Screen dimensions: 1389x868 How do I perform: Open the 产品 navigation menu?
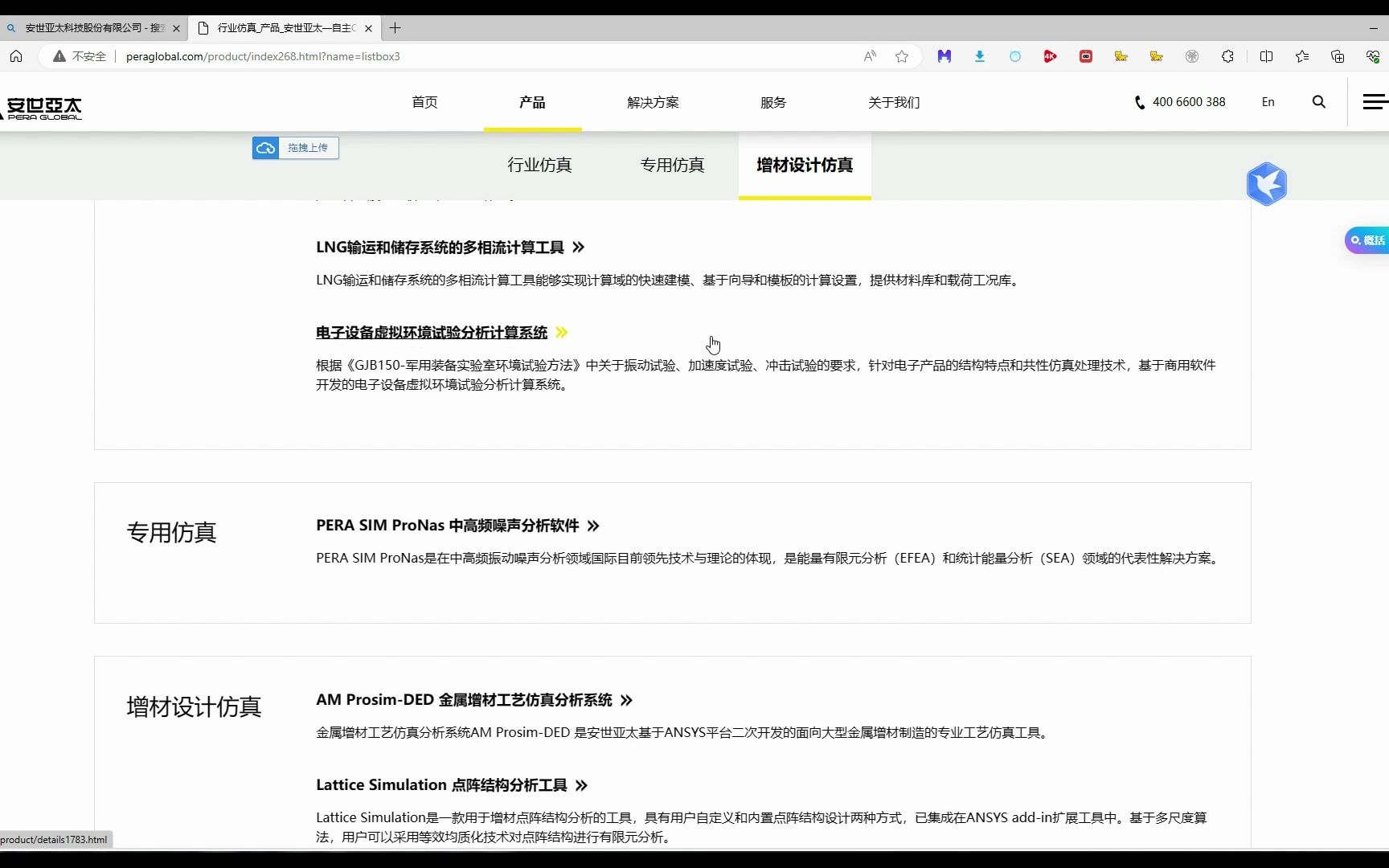pyautogui.click(x=532, y=102)
